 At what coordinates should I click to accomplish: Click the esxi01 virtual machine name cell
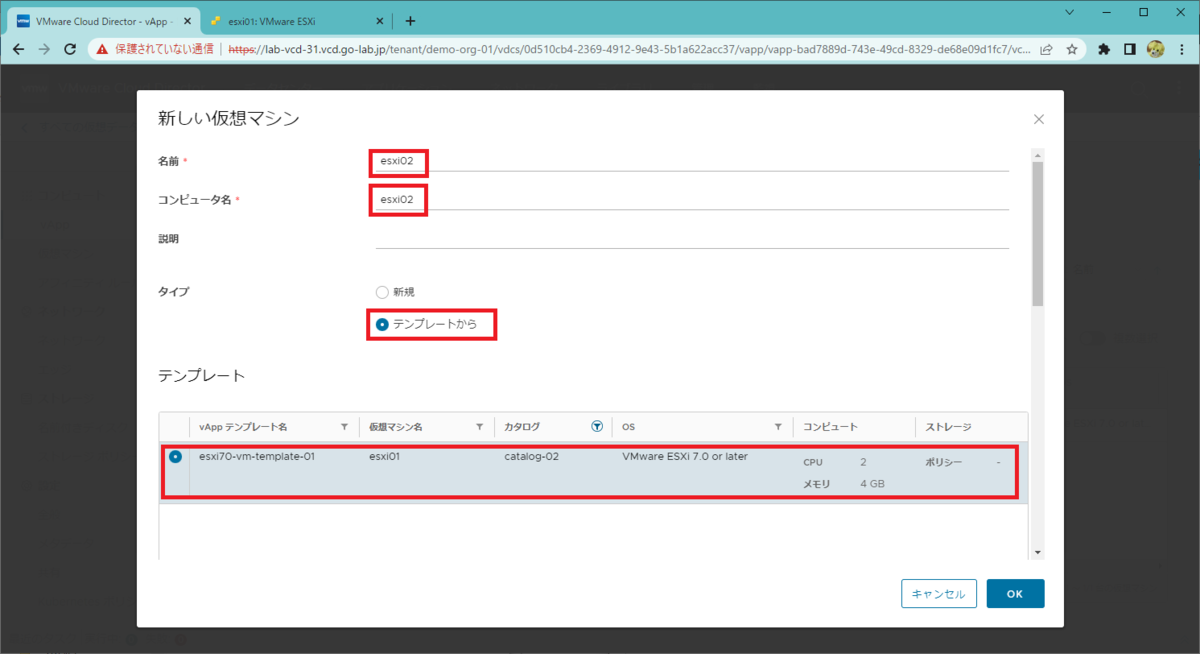tap(385, 457)
